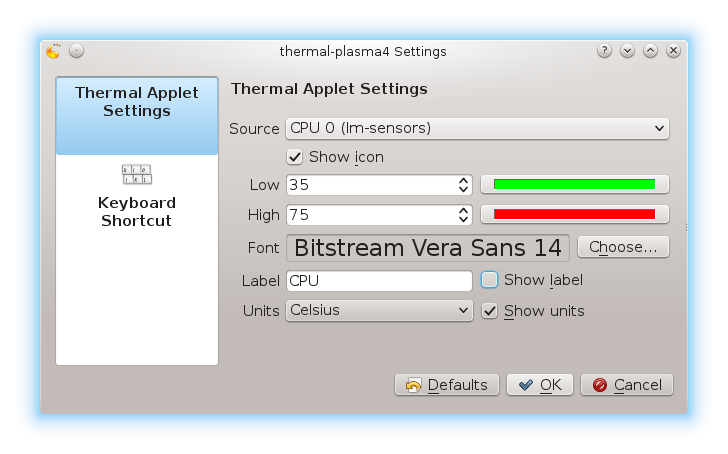Open the Units Celsius dropdown
728x454 pixels.
[x=379, y=311]
